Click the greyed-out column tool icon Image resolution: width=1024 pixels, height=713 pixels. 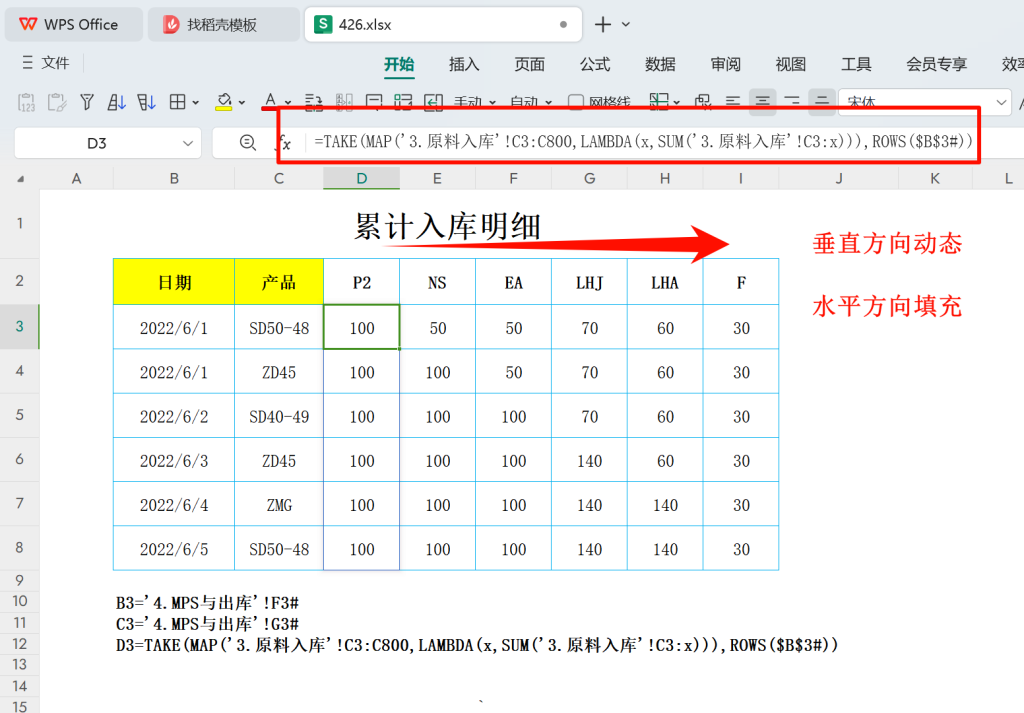coord(344,102)
